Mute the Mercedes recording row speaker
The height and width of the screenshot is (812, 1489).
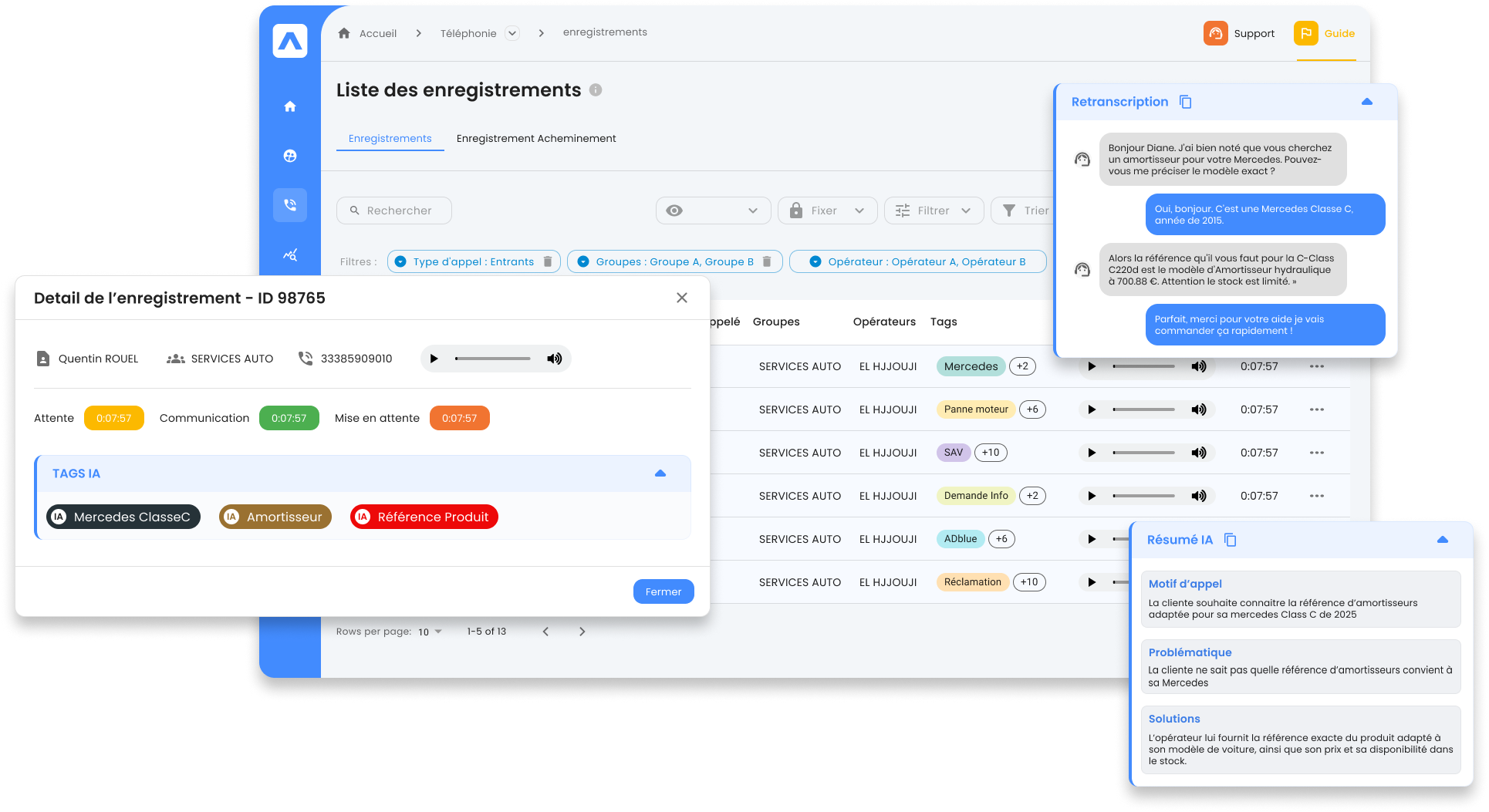tap(1199, 366)
